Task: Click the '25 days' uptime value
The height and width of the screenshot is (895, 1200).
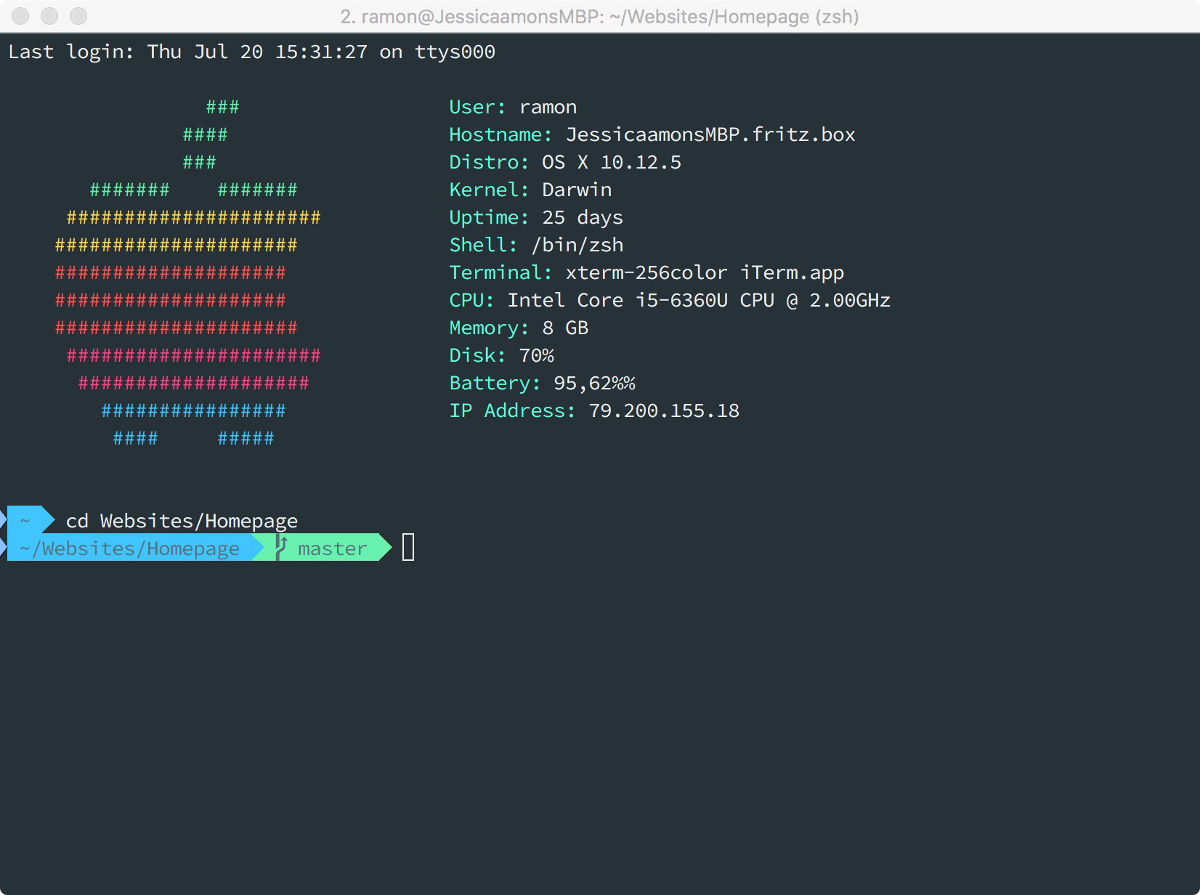Action: coord(582,218)
